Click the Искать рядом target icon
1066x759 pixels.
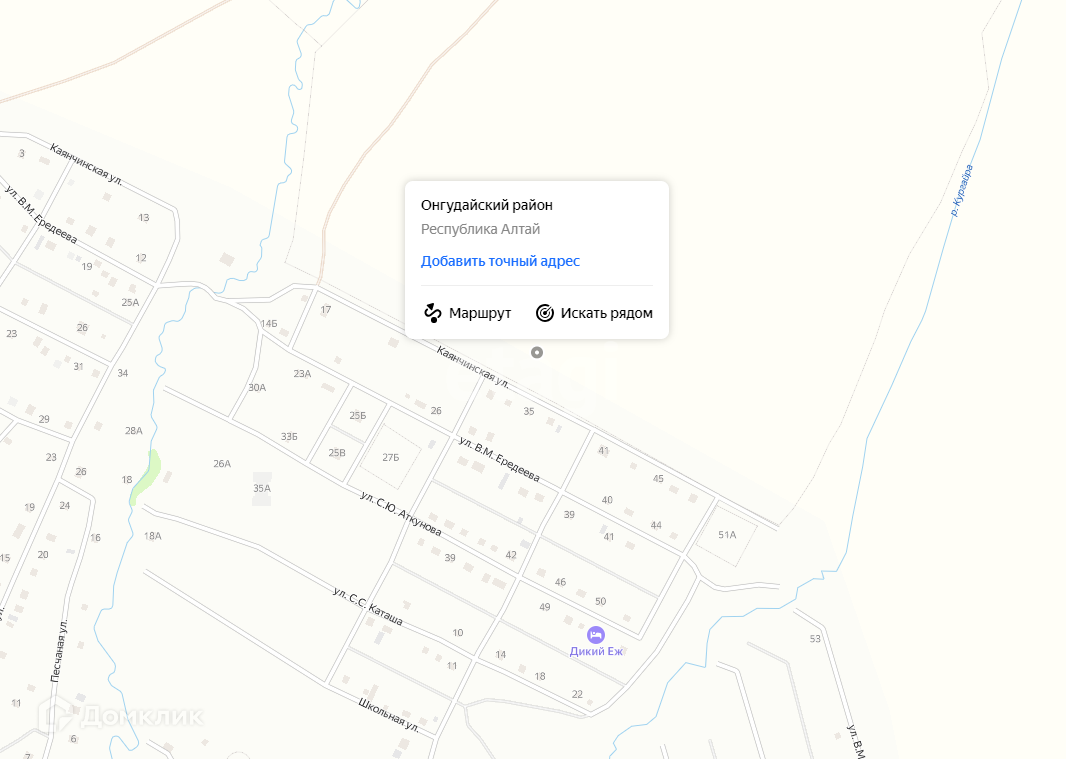pos(545,313)
